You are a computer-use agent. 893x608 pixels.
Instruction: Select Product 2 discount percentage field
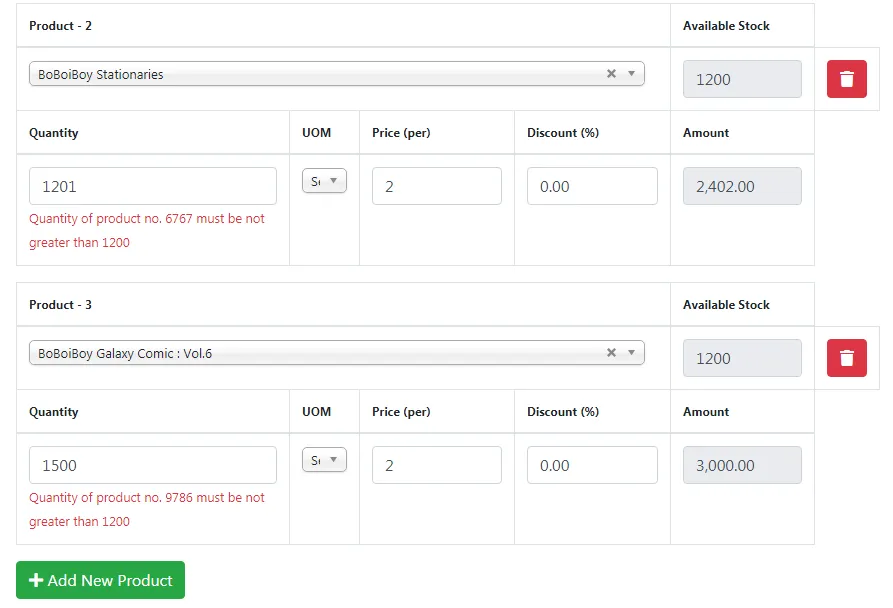pyautogui.click(x=592, y=186)
